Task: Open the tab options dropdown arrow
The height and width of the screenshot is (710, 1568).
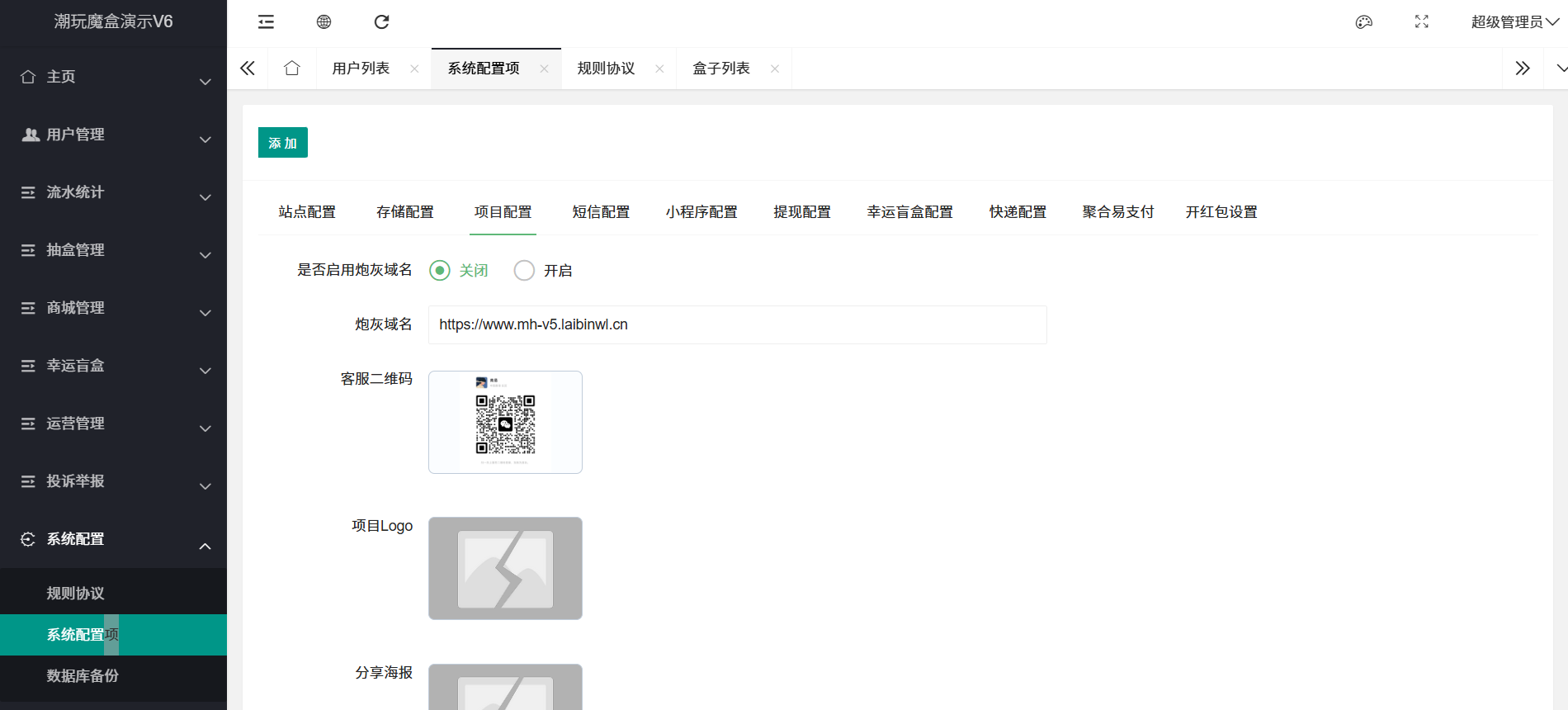Action: point(1561,69)
